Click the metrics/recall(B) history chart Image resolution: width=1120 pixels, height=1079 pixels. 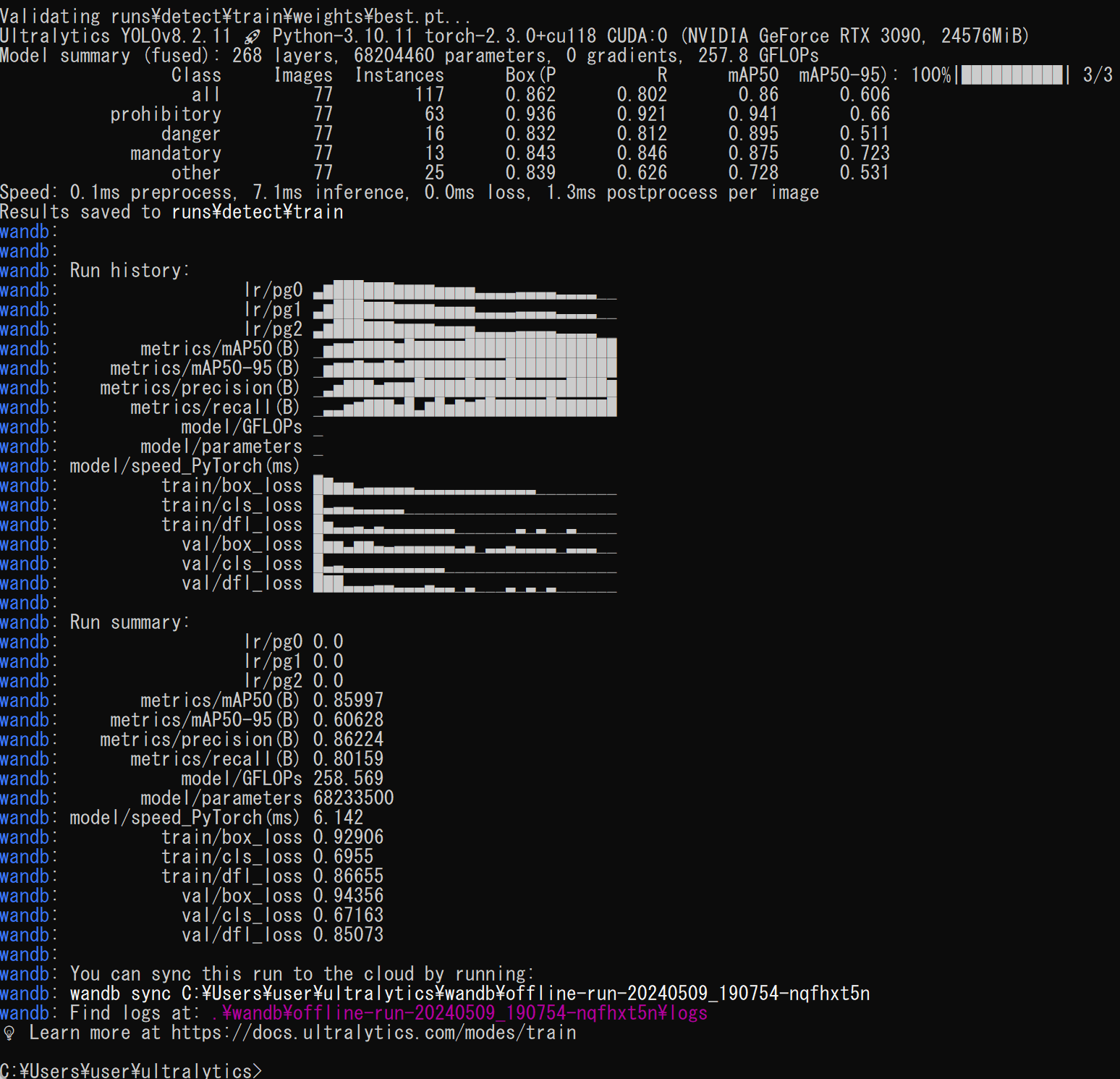tap(464, 407)
